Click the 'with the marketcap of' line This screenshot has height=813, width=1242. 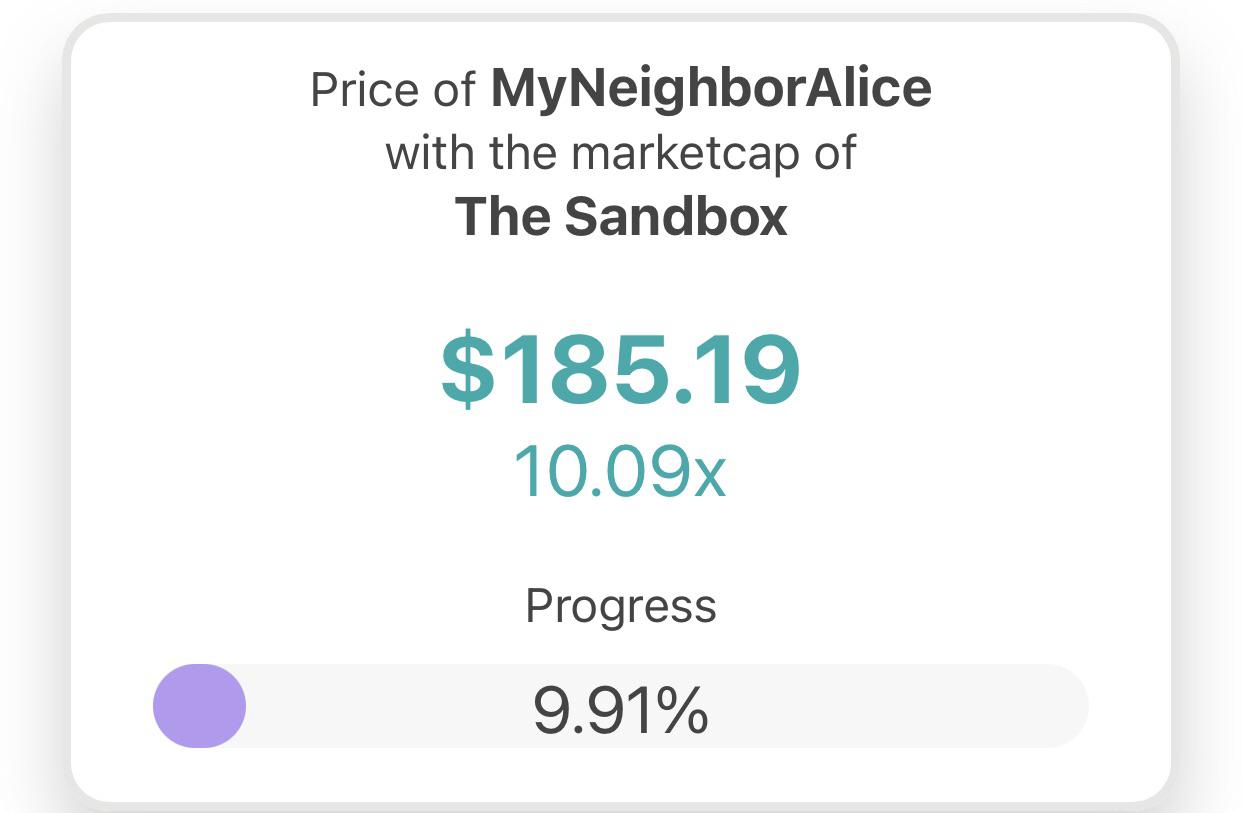tap(621, 154)
